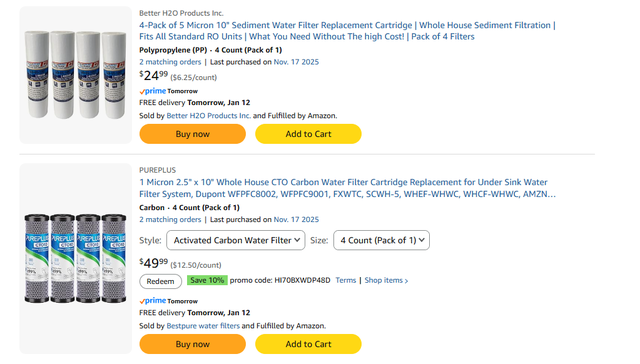Open Nov. 17 2025 date for carbon filter
640x364 pixels.
296,220
